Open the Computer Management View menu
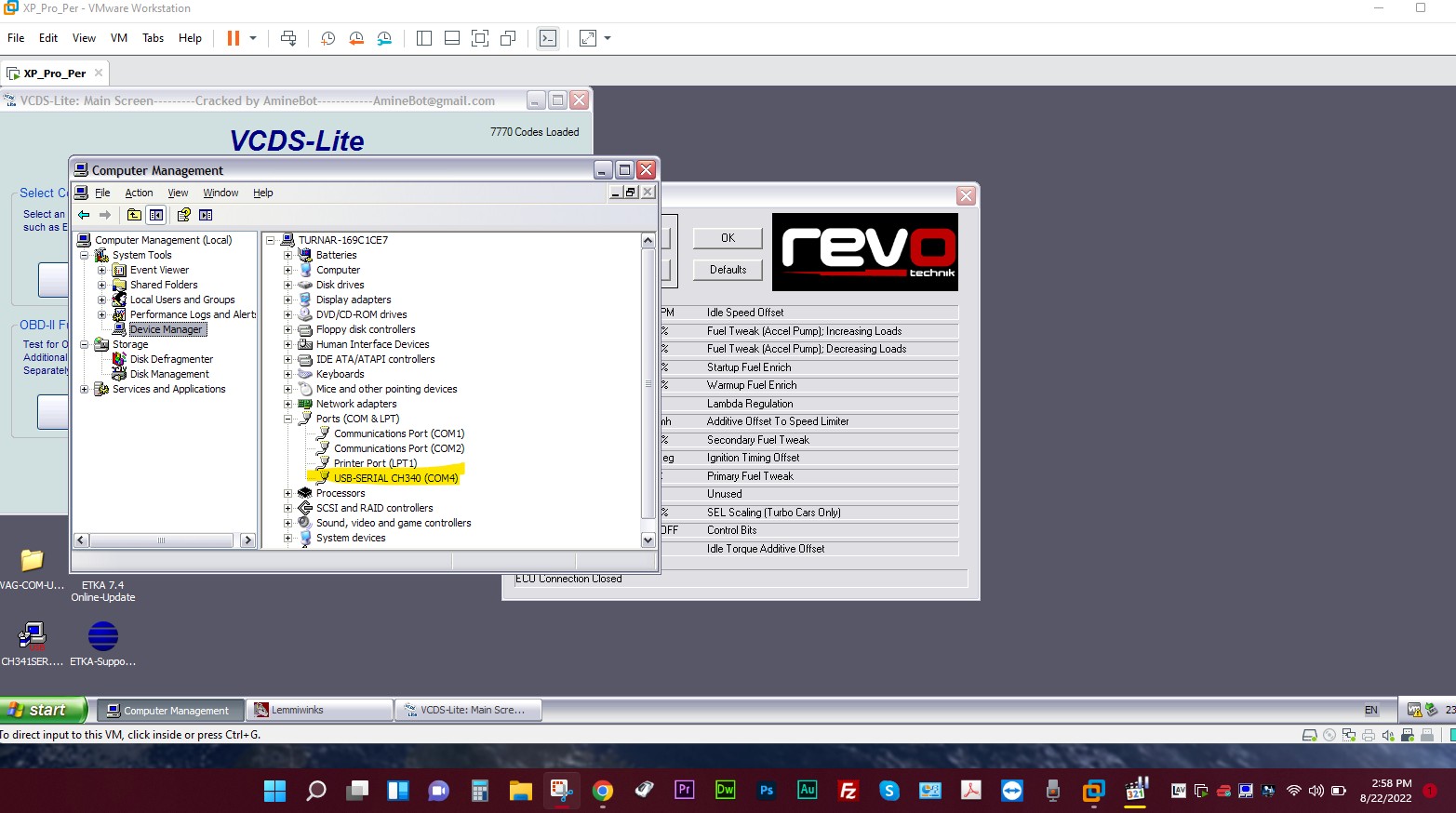This screenshot has width=1456, height=813. [178, 193]
